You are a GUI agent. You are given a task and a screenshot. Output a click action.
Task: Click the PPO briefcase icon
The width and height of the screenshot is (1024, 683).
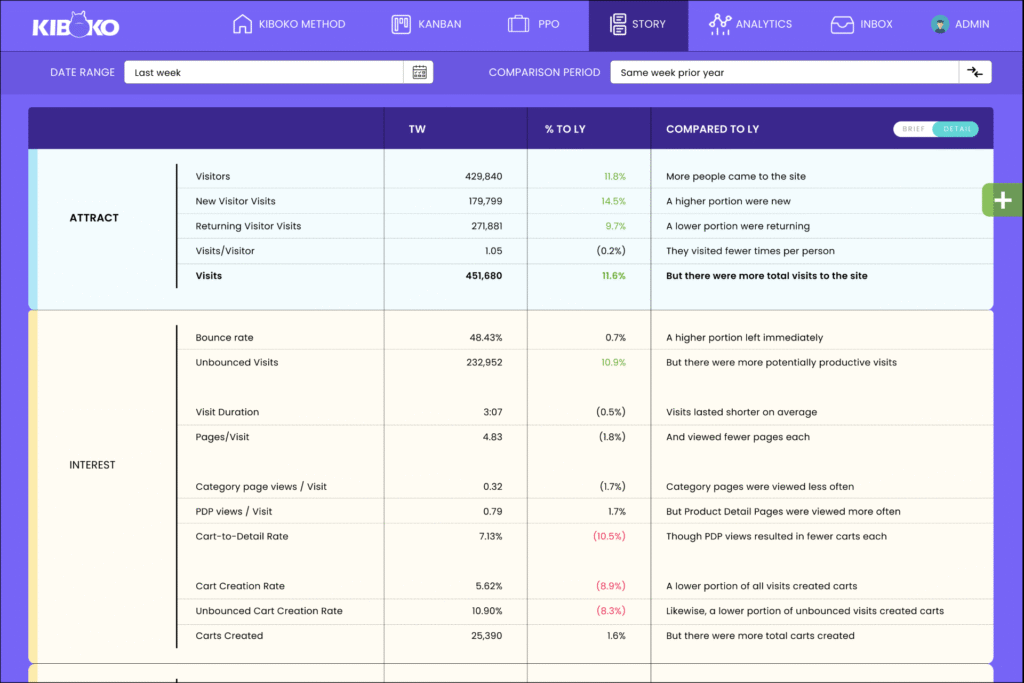point(517,24)
